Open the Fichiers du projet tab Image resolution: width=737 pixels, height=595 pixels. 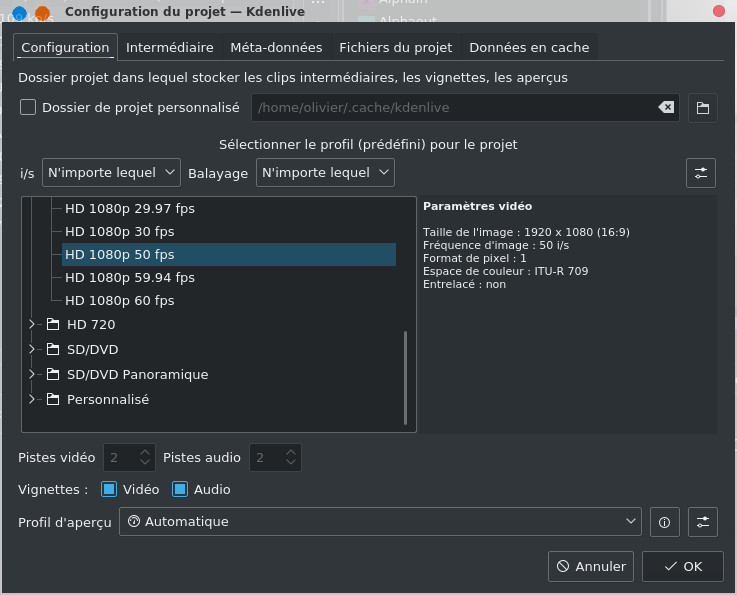(x=395, y=47)
